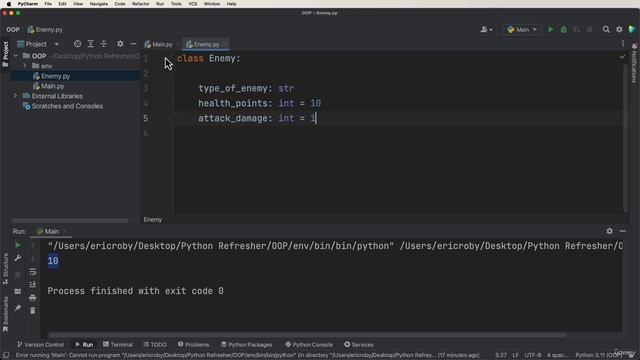
Task: Click LF line separator in status bar
Action: click(x=516, y=355)
